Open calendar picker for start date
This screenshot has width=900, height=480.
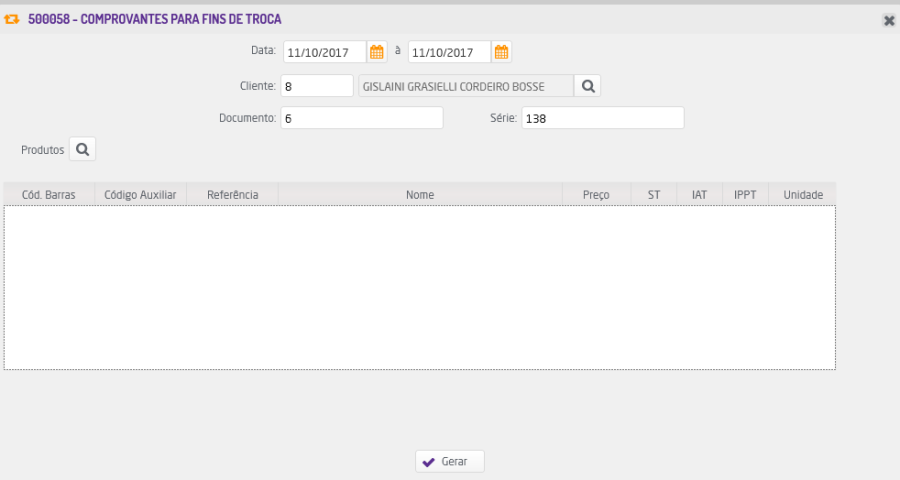(377, 52)
